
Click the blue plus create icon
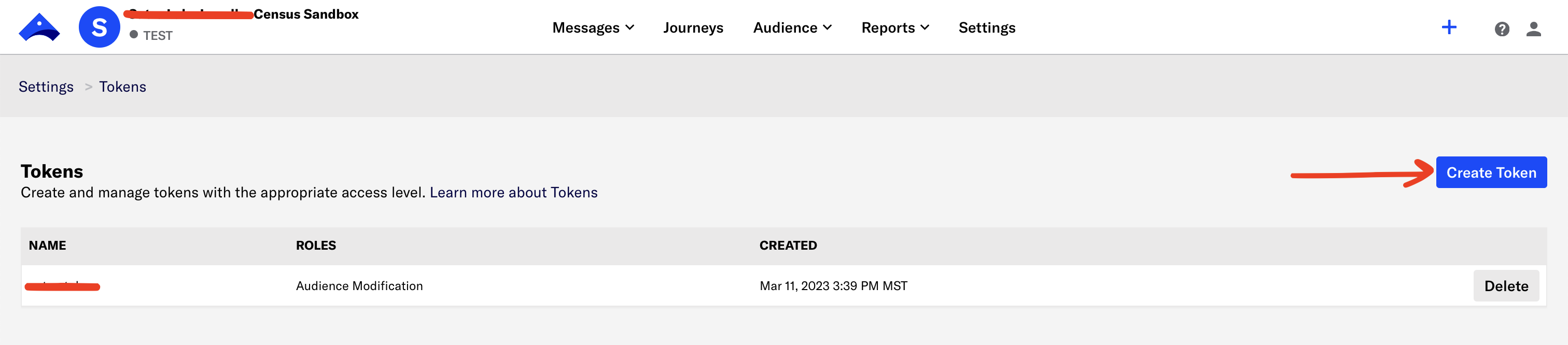point(1449,27)
